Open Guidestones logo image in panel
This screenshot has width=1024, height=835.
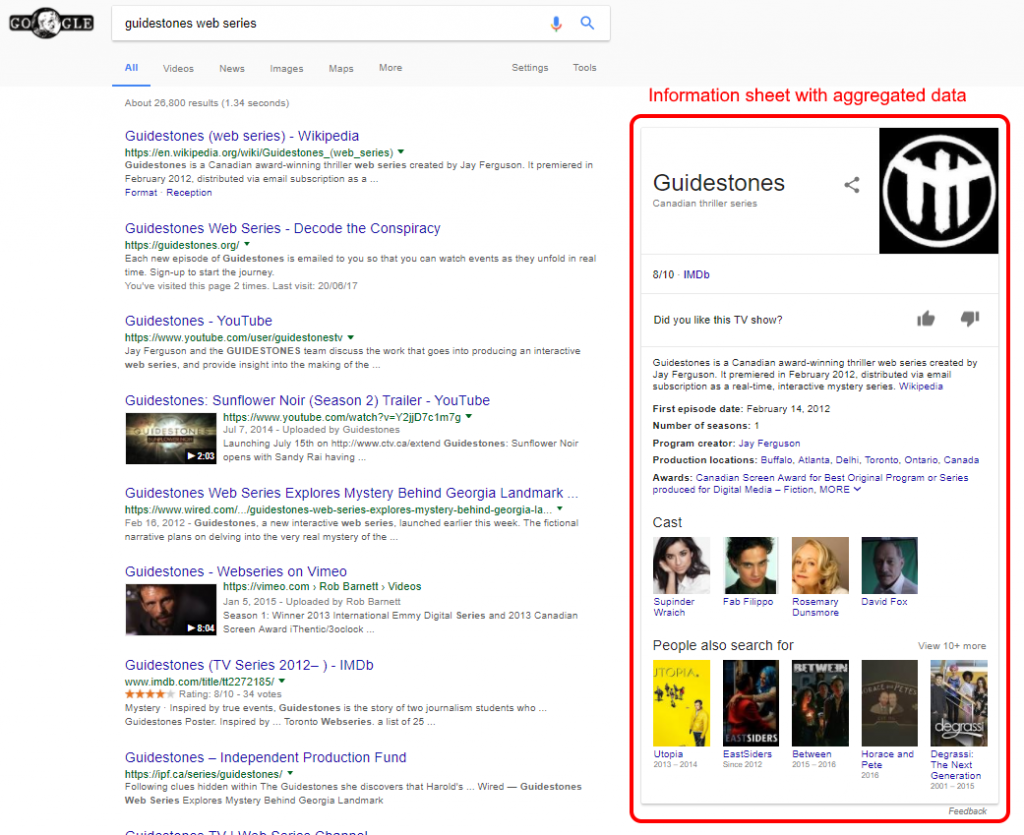[938, 191]
